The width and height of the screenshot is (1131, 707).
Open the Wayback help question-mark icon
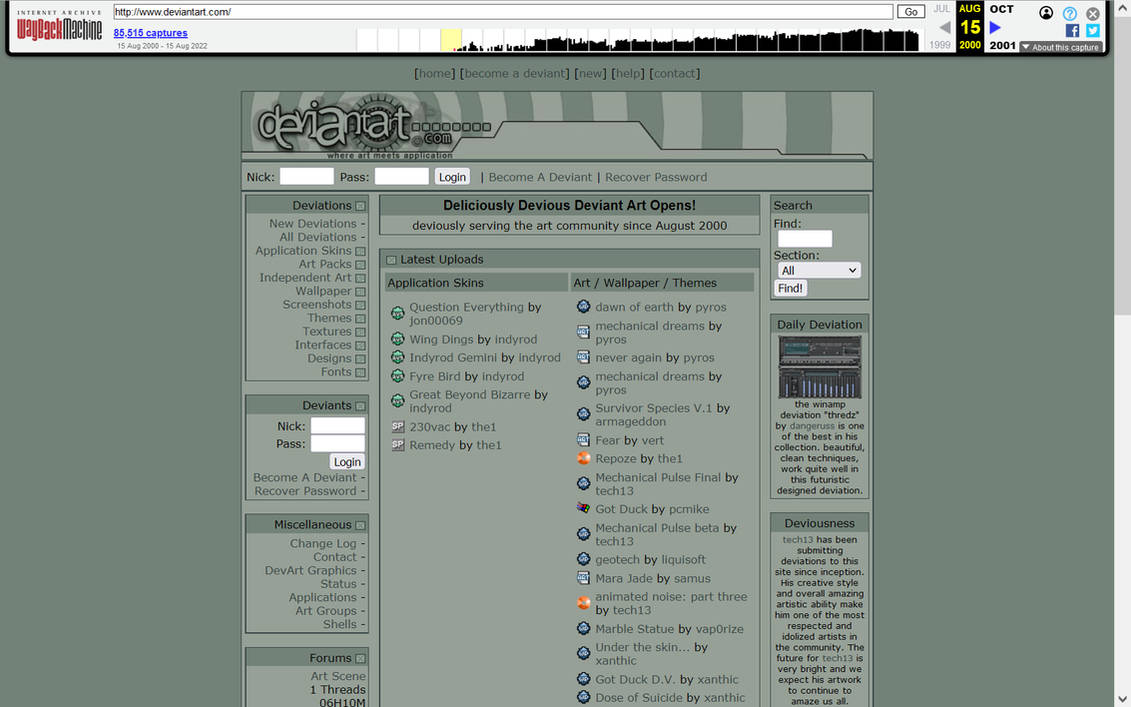(1070, 14)
